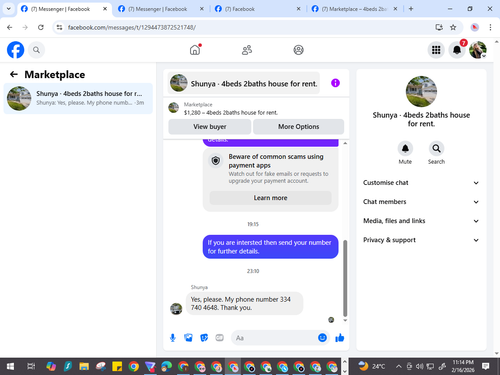500x375 pixels.
Task: Open the Chrome profile avatar
Action: pos(475,27)
